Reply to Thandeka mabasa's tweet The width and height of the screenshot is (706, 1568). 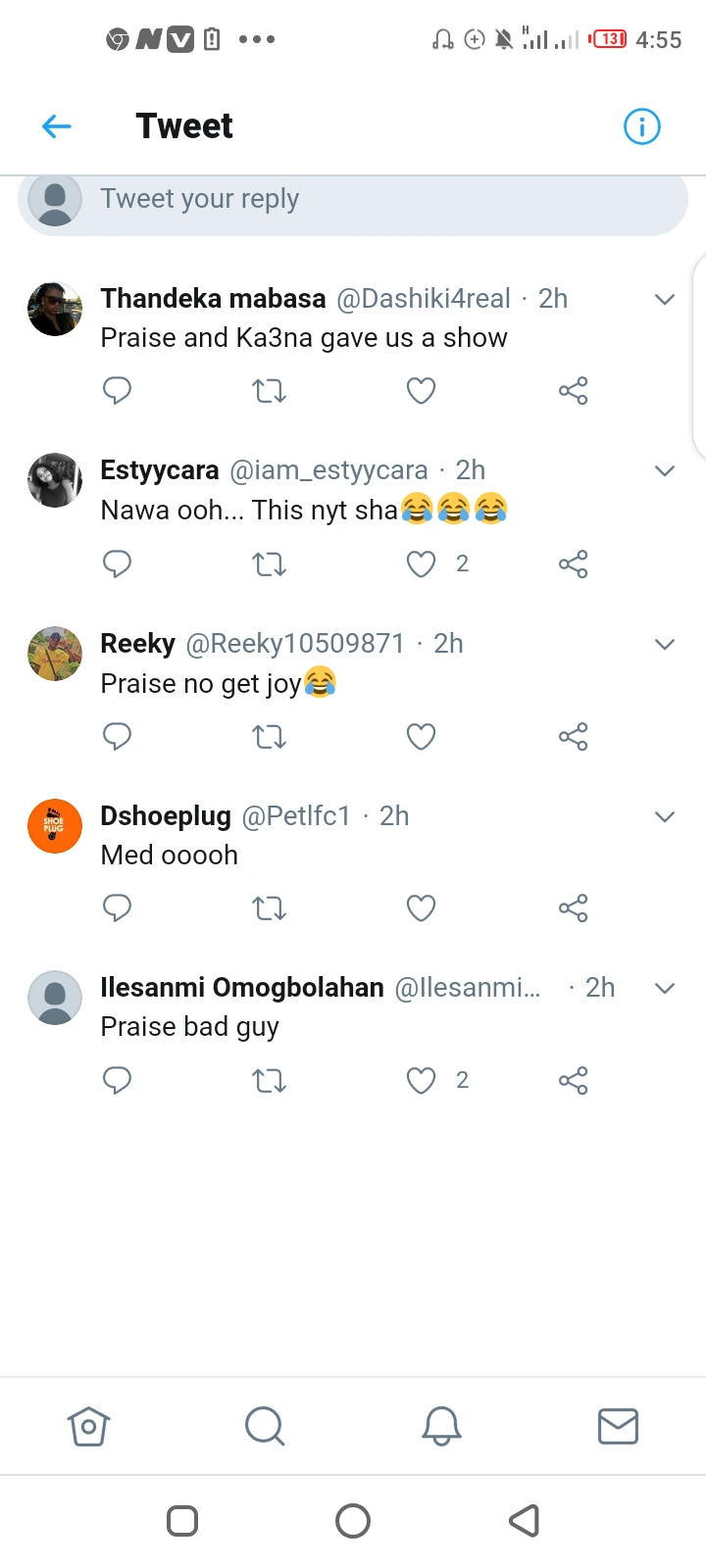point(117,391)
